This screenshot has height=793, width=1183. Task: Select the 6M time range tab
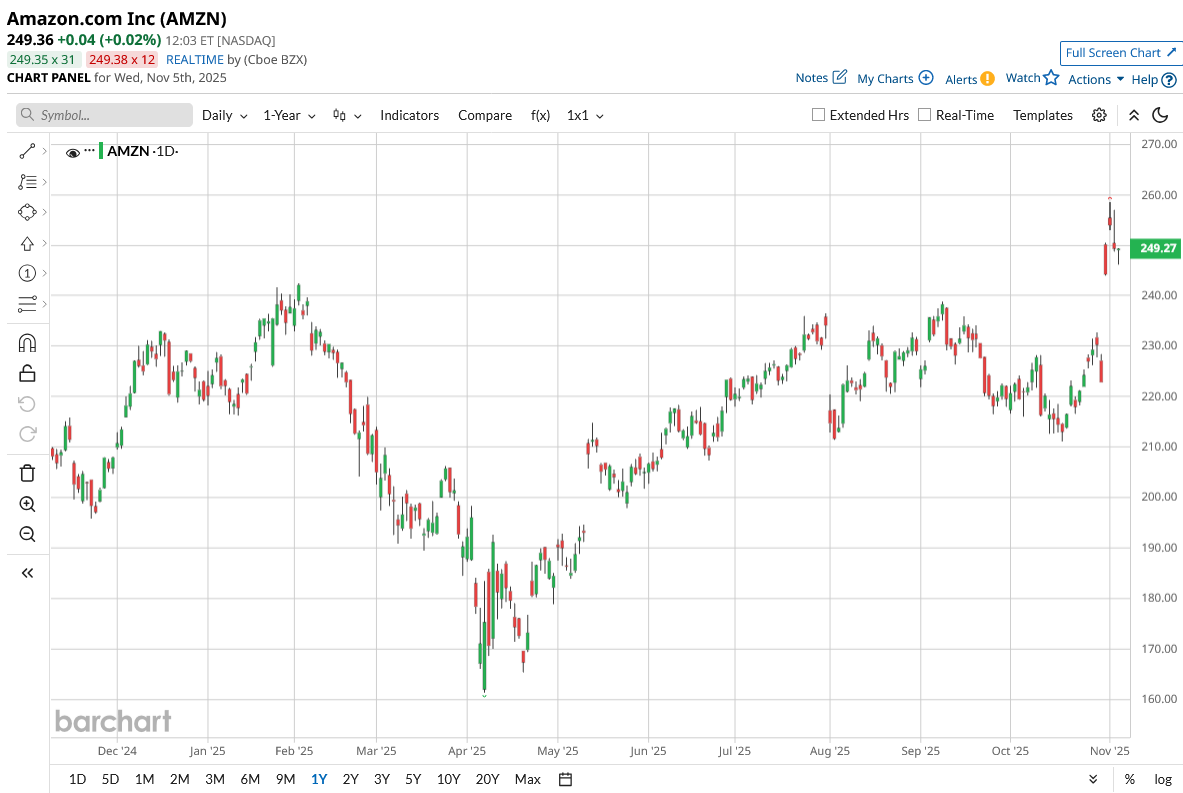(x=250, y=779)
